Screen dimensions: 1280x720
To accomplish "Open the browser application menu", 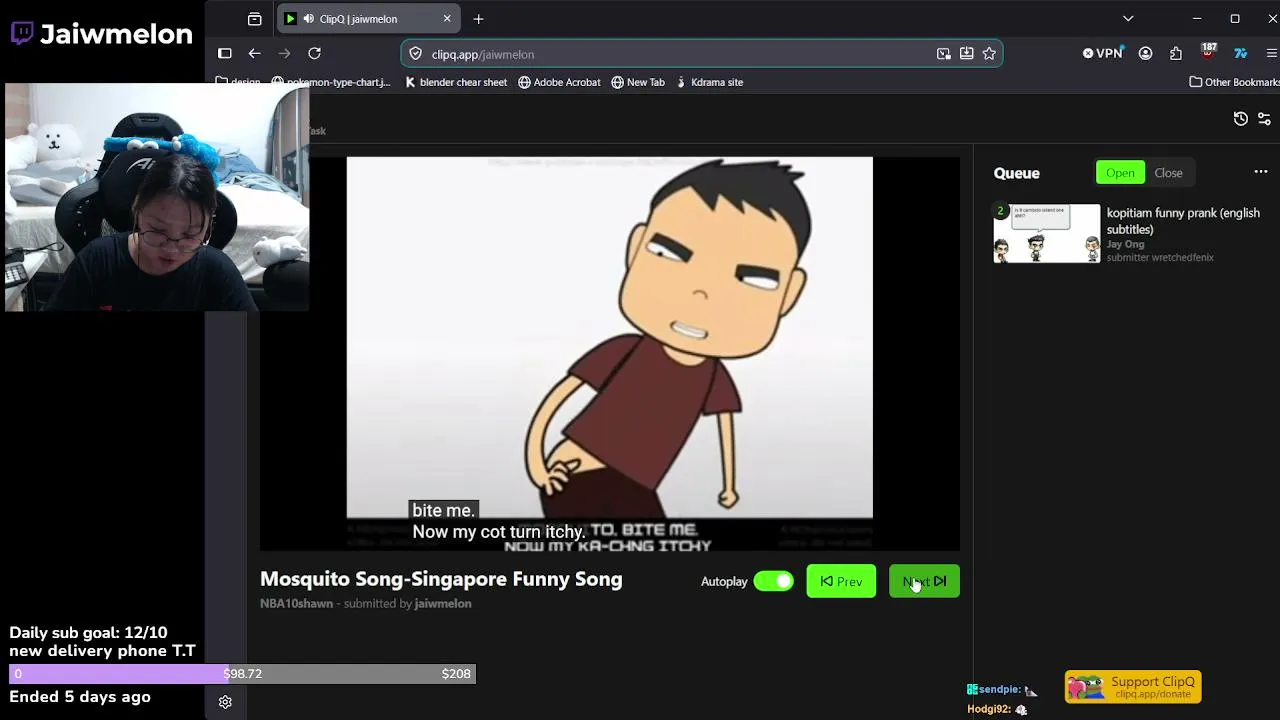I will coord(1271,54).
